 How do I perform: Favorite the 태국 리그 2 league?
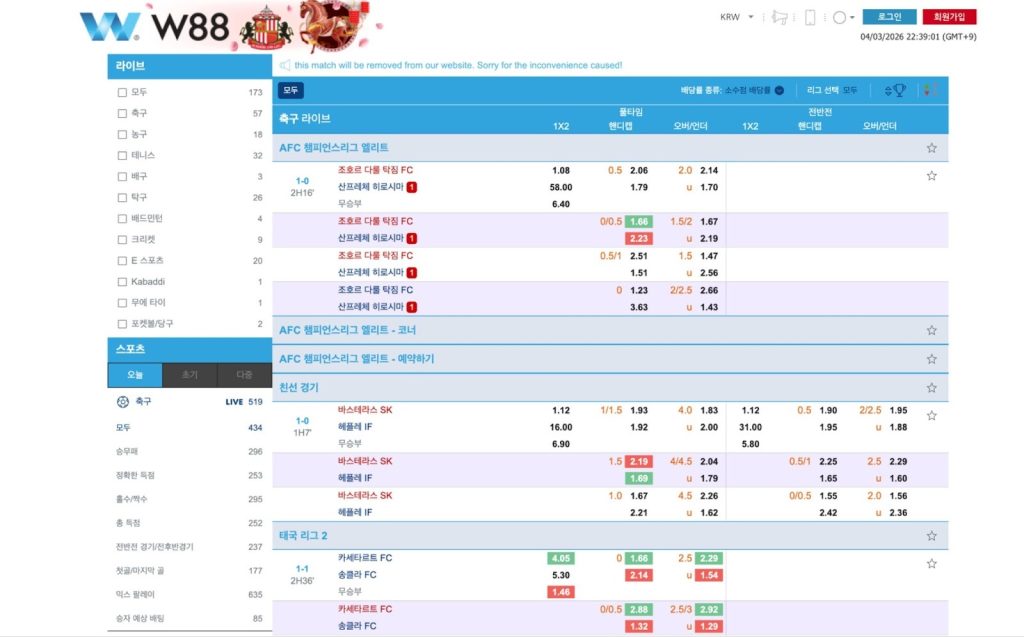click(932, 536)
